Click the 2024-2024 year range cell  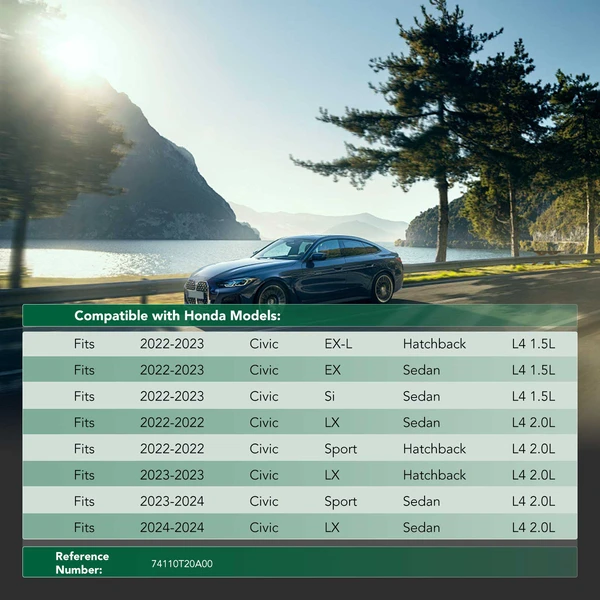[171, 527]
